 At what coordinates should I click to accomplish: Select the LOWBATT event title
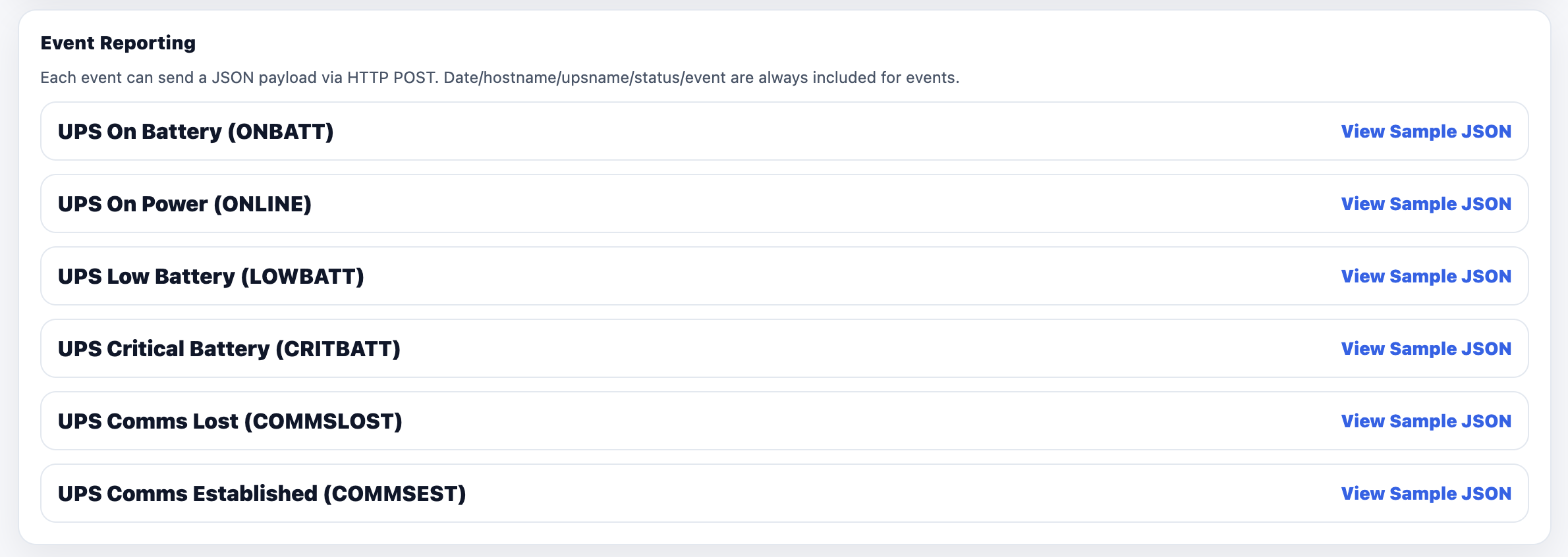click(x=211, y=276)
